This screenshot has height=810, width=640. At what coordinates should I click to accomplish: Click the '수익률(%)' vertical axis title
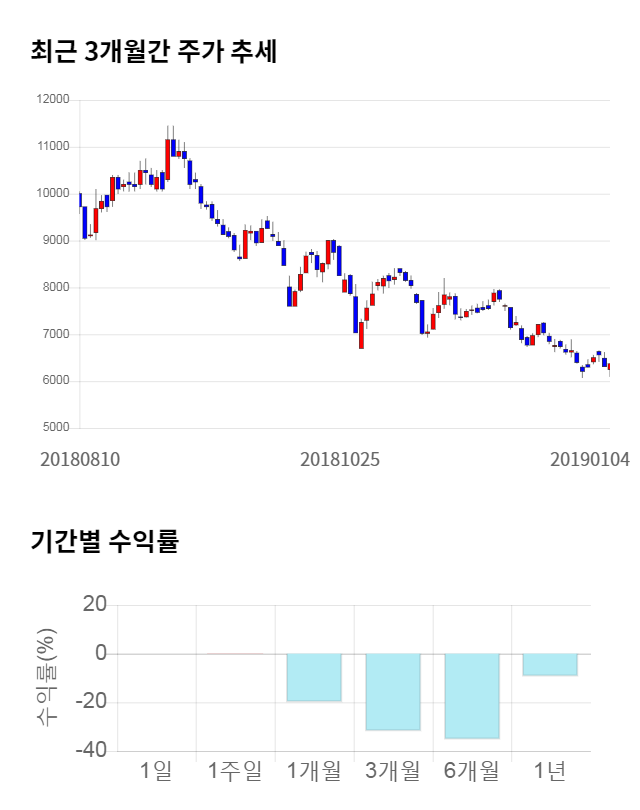tap(47, 679)
